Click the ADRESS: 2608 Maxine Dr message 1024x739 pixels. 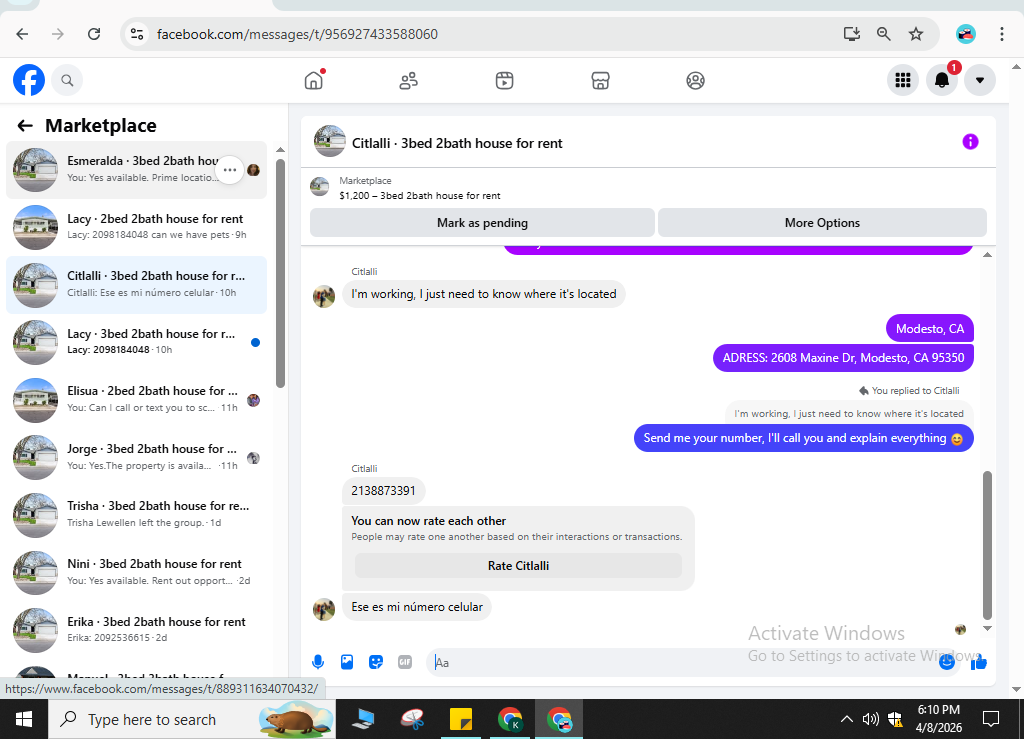(843, 358)
